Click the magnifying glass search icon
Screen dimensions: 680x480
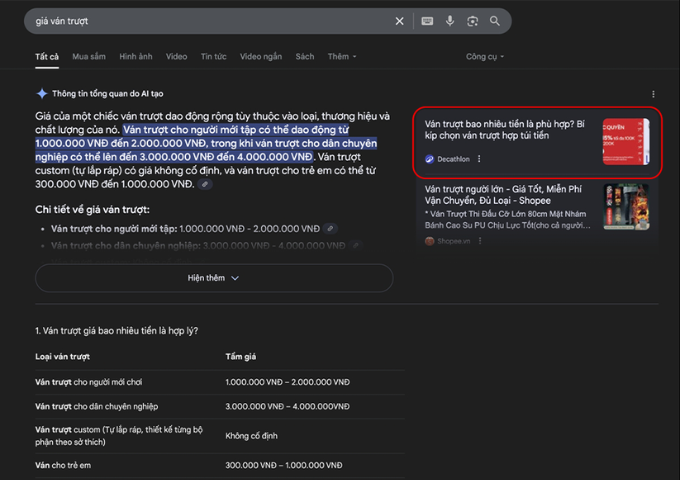tap(495, 21)
